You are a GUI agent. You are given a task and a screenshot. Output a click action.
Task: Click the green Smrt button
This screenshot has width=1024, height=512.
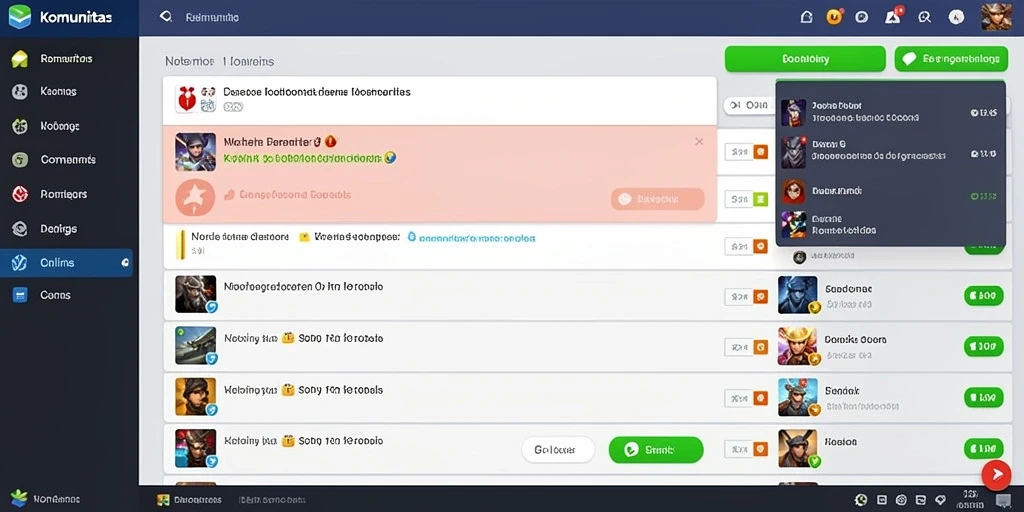[x=656, y=450]
